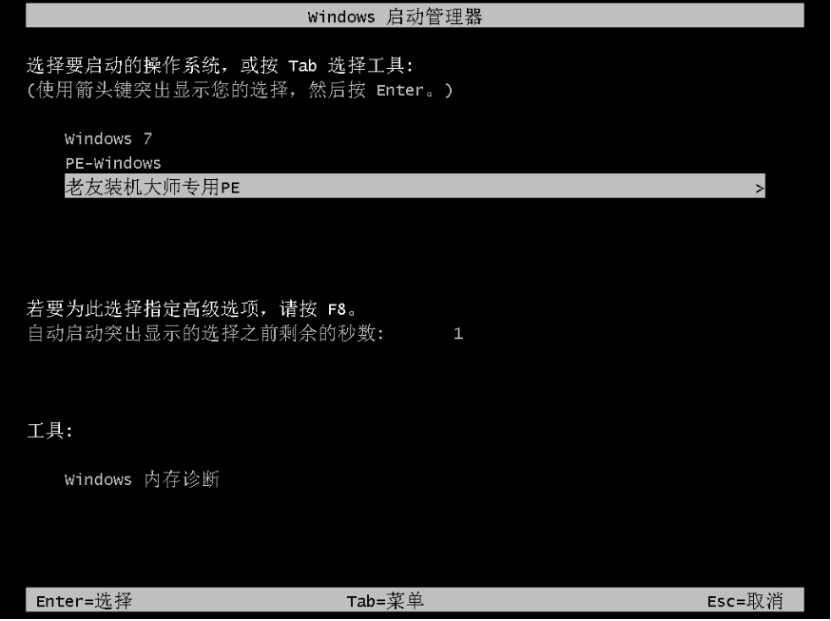This screenshot has height=621, width=831.
Task: Select the PE-Windows boot entry
Action: click(x=113, y=163)
